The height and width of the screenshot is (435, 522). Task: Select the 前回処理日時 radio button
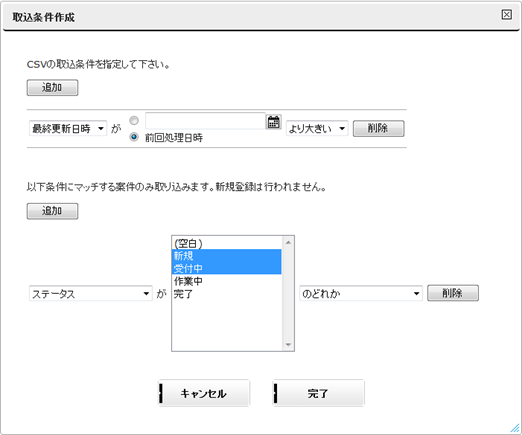coord(134,137)
